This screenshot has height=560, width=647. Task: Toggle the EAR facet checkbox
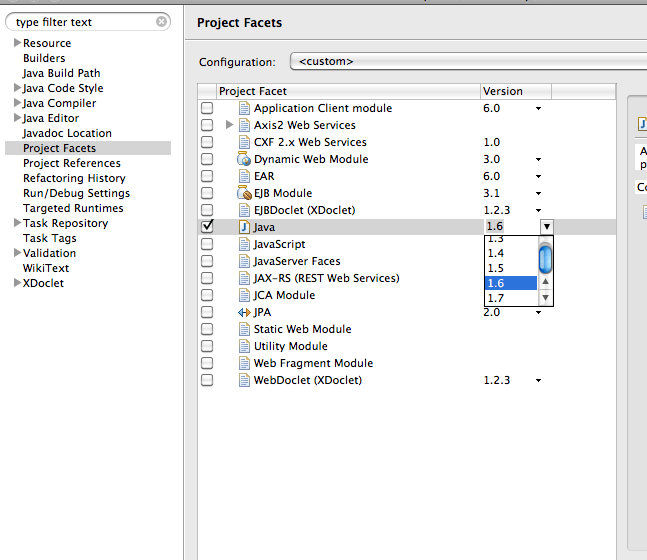[207, 176]
